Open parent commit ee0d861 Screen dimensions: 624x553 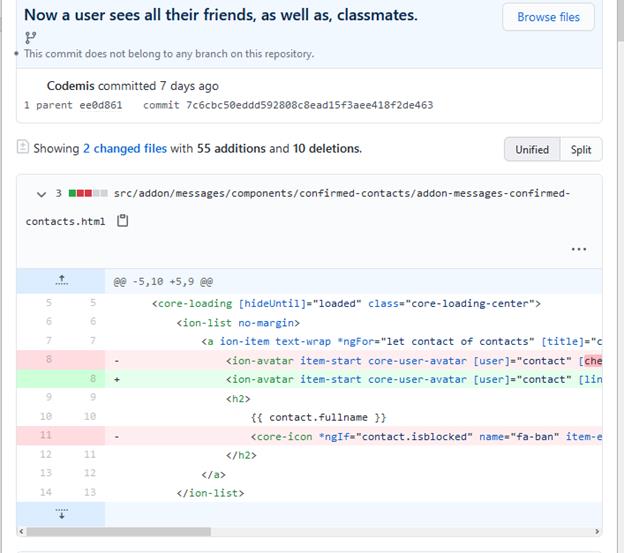tap(100, 105)
